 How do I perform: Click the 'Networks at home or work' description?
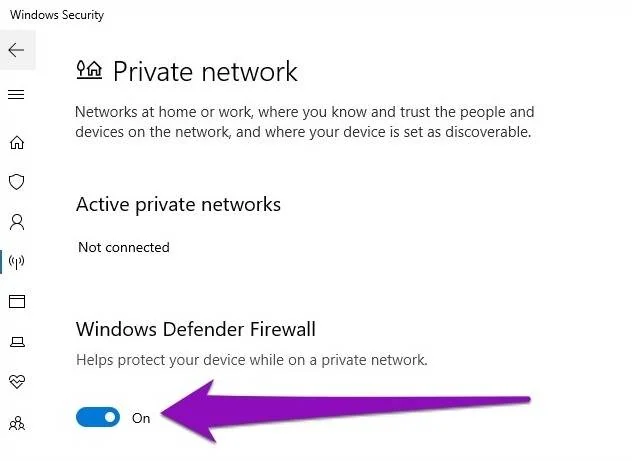[x=305, y=122]
